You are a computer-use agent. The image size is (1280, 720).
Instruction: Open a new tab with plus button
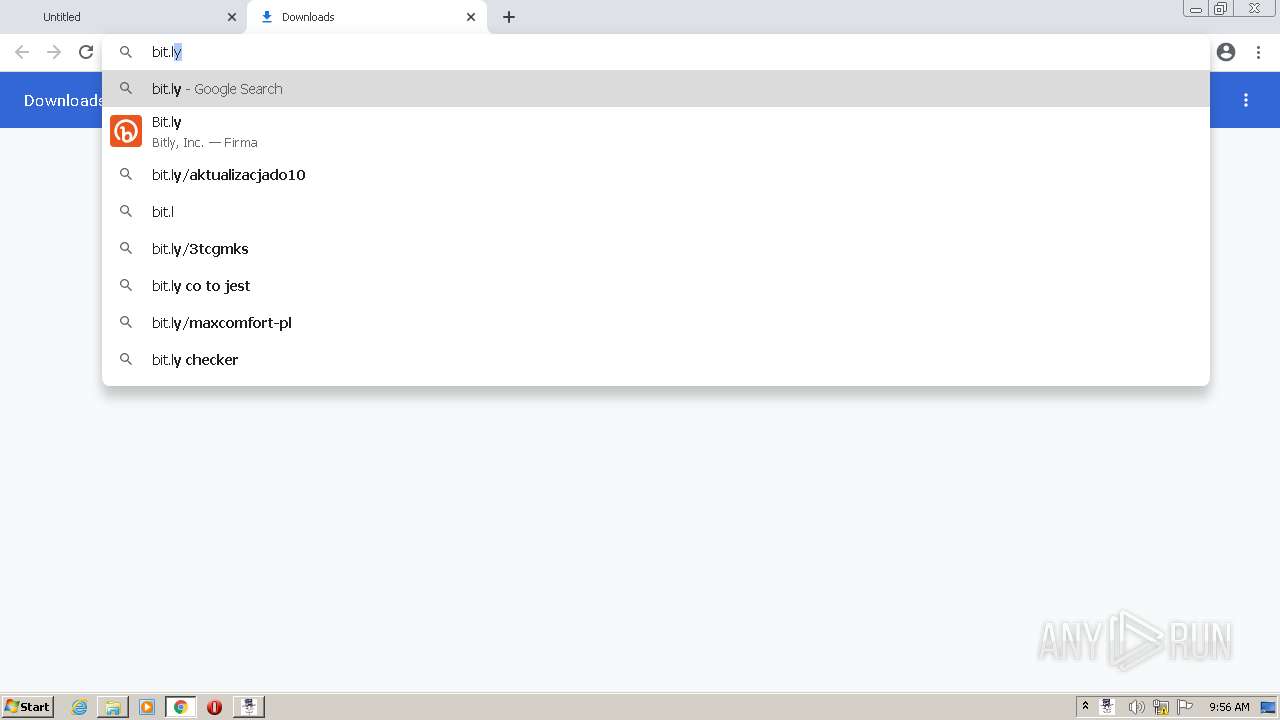click(508, 17)
